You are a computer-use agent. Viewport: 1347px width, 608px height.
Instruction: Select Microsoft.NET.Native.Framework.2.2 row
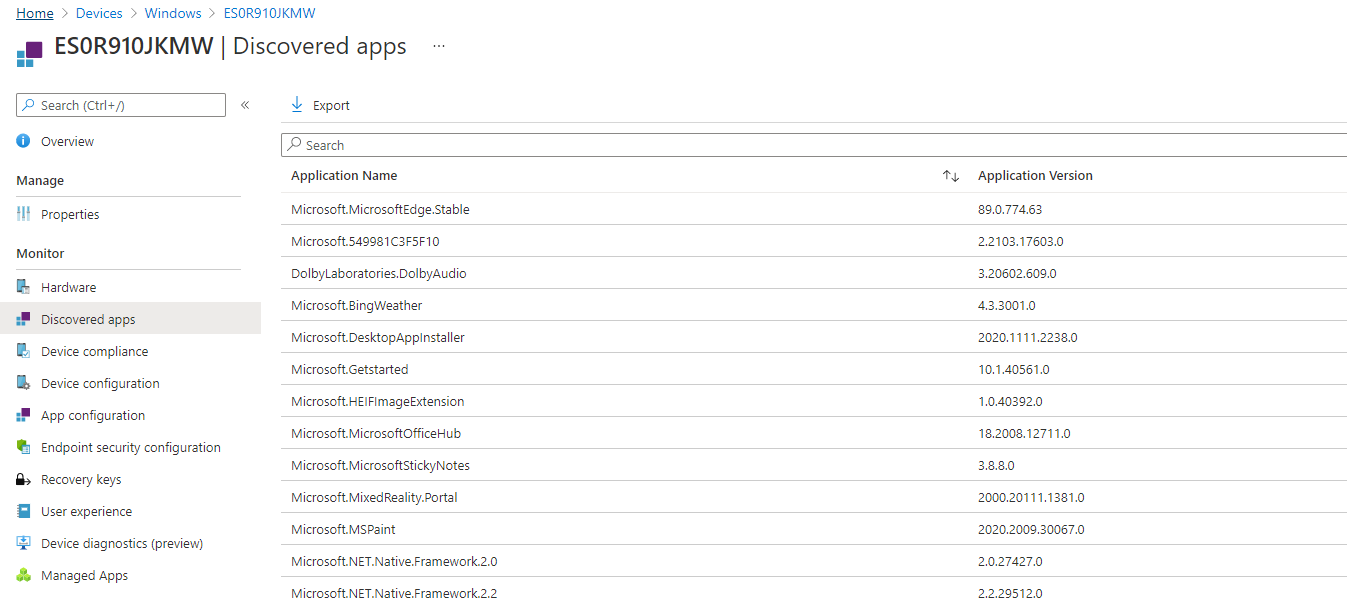click(x=814, y=593)
